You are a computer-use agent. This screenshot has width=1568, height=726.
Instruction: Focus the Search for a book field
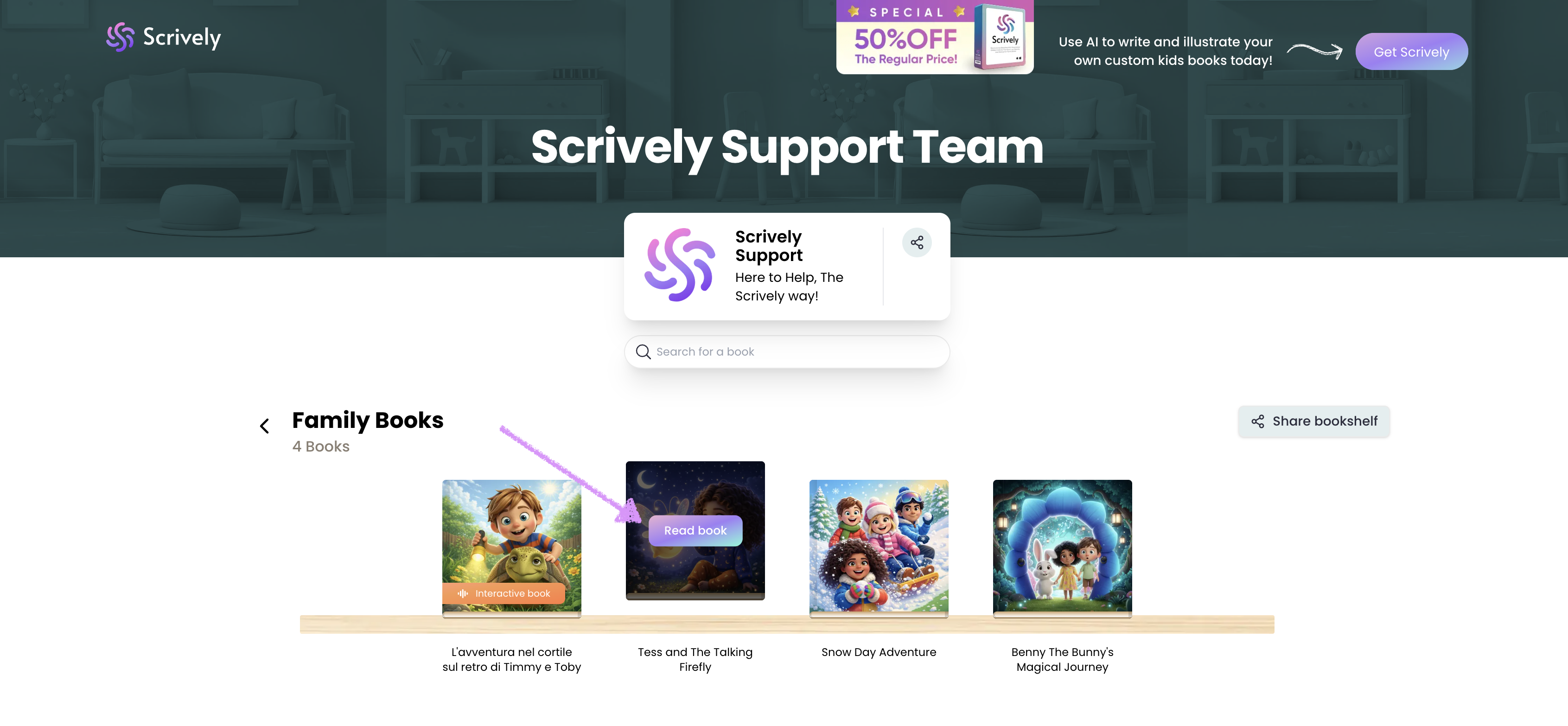tap(786, 352)
